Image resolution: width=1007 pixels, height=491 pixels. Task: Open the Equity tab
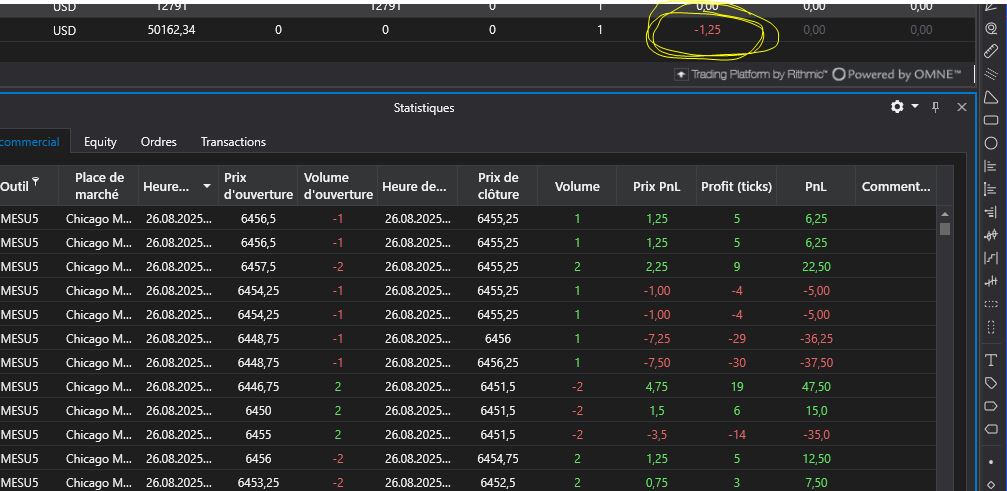(x=100, y=142)
